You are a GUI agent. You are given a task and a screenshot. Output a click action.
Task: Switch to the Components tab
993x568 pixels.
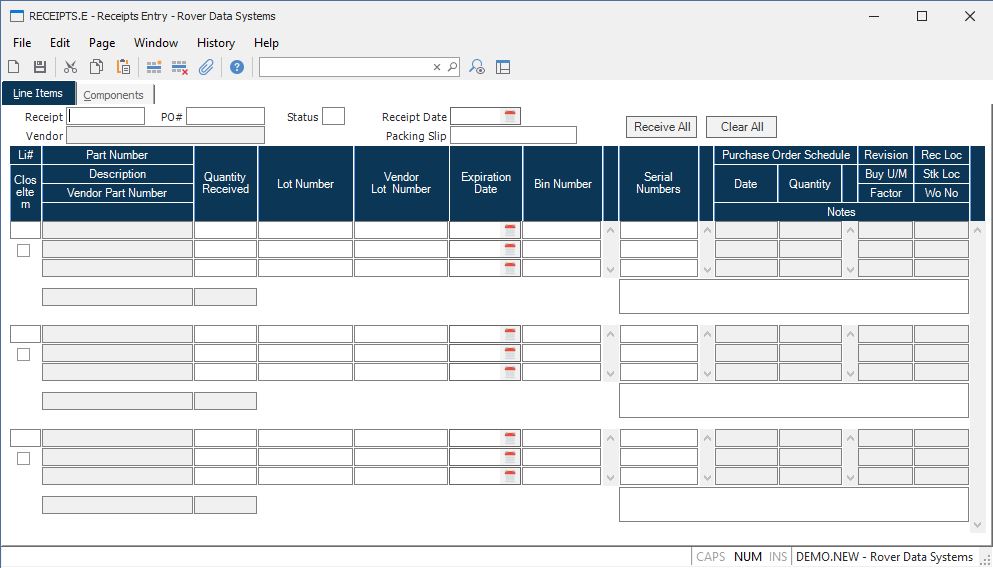(x=113, y=95)
